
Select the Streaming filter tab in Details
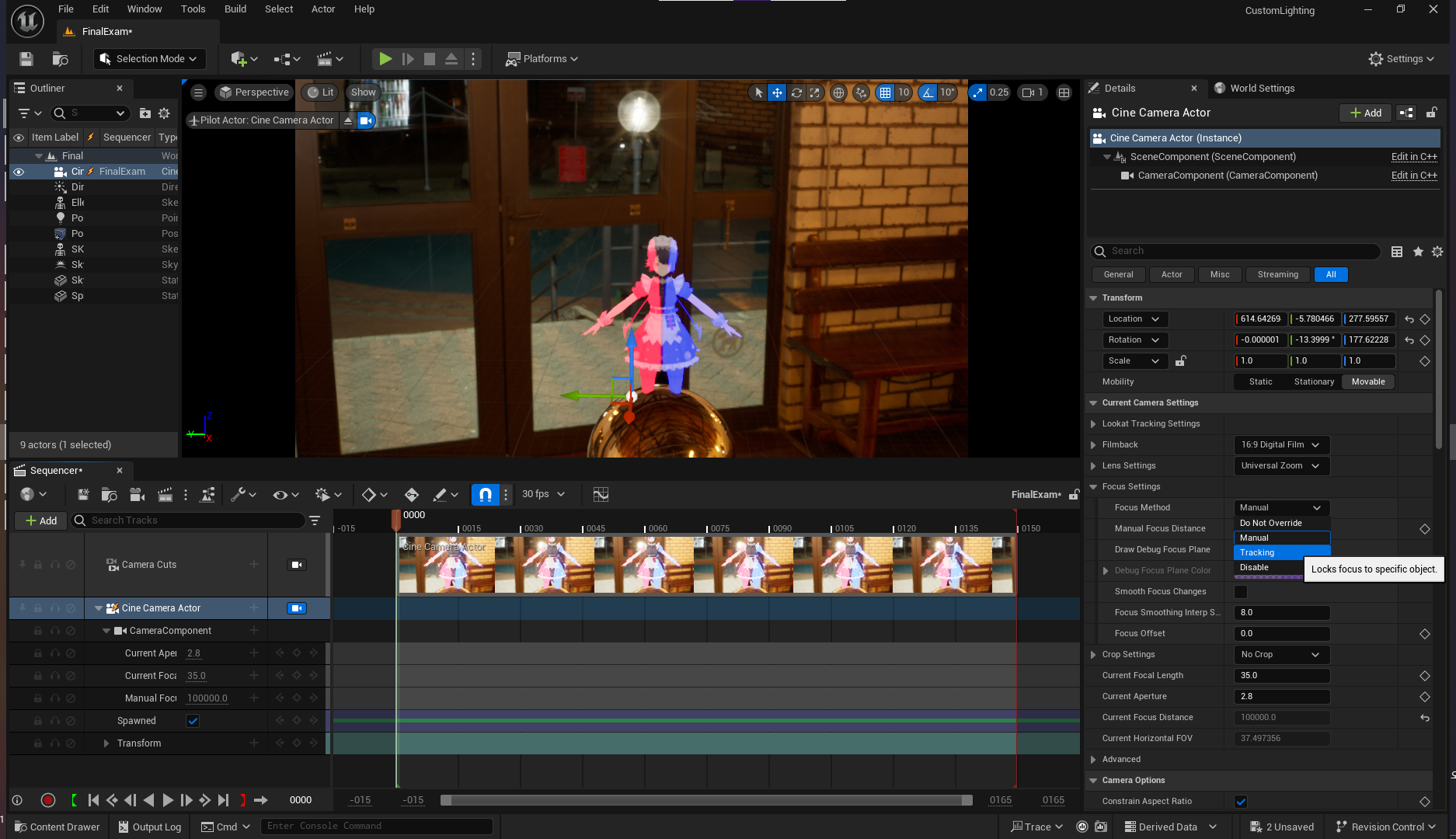[x=1277, y=275]
